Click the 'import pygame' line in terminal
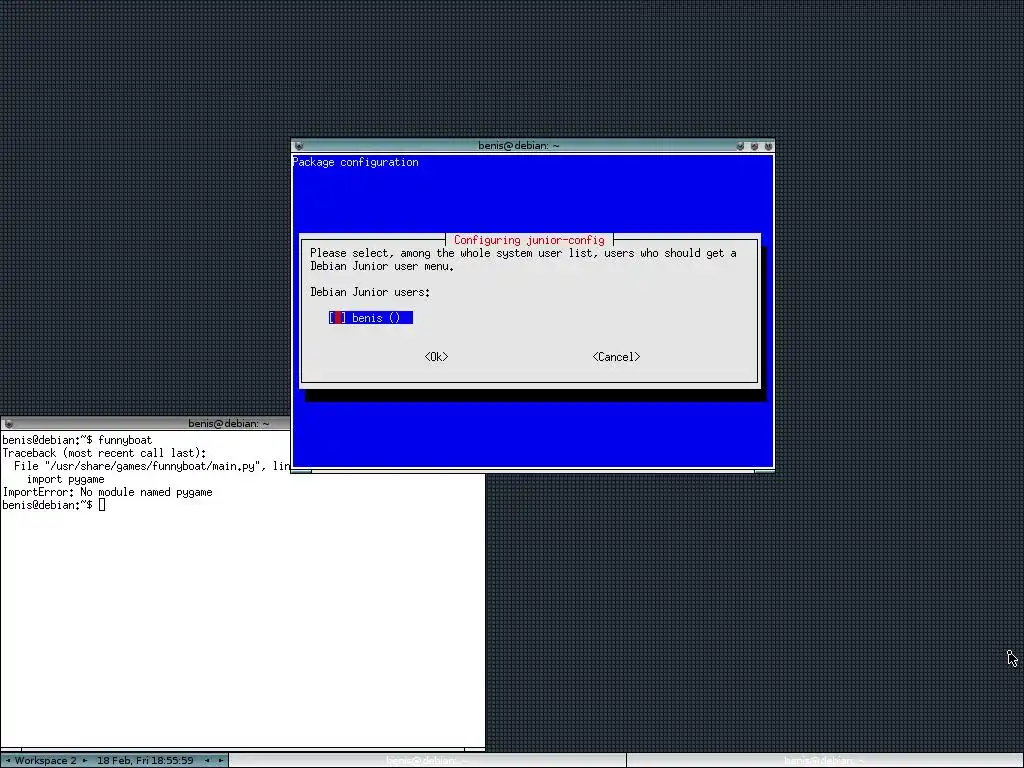The height and width of the screenshot is (768, 1024). (x=65, y=479)
